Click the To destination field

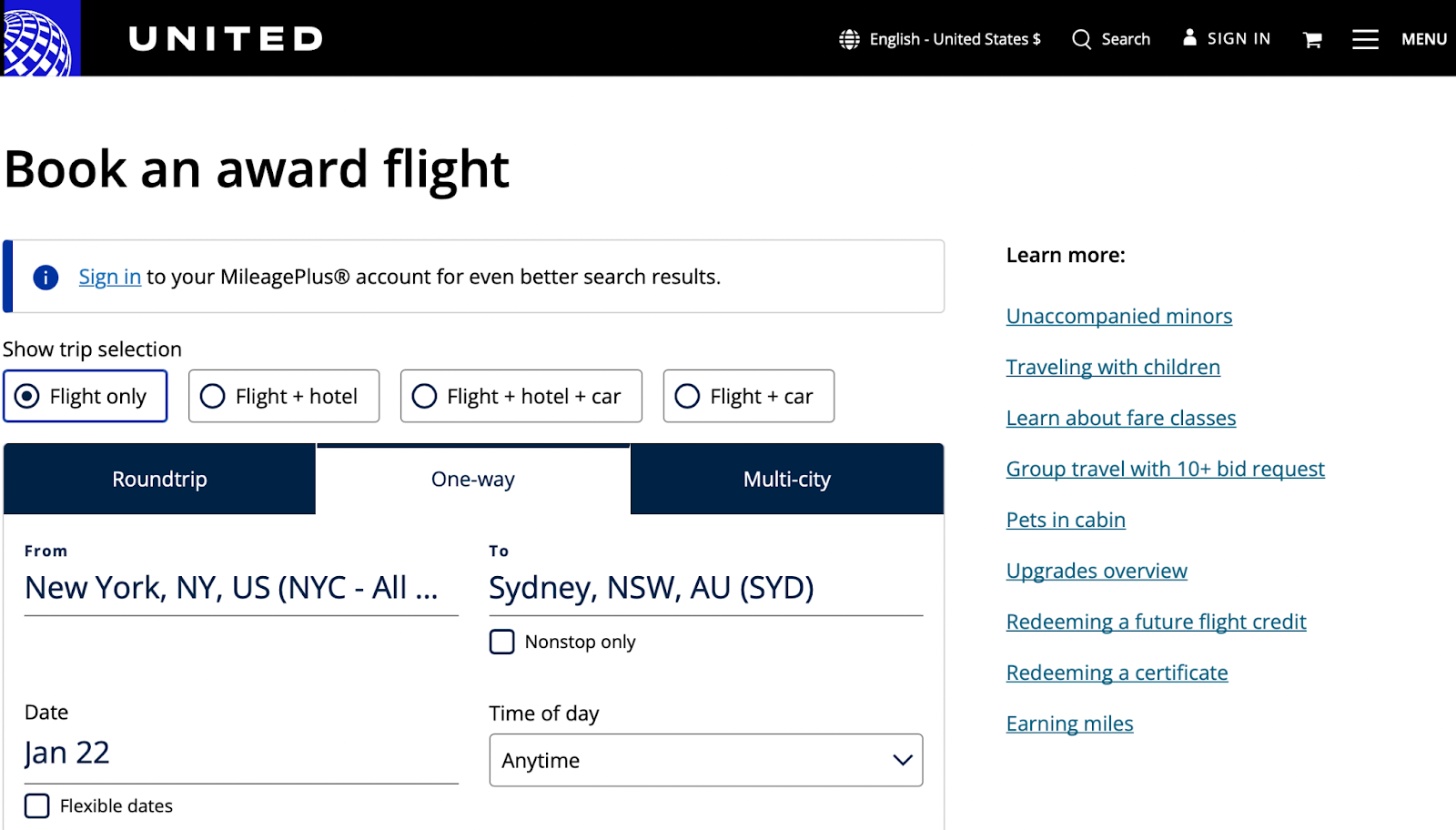pos(705,589)
